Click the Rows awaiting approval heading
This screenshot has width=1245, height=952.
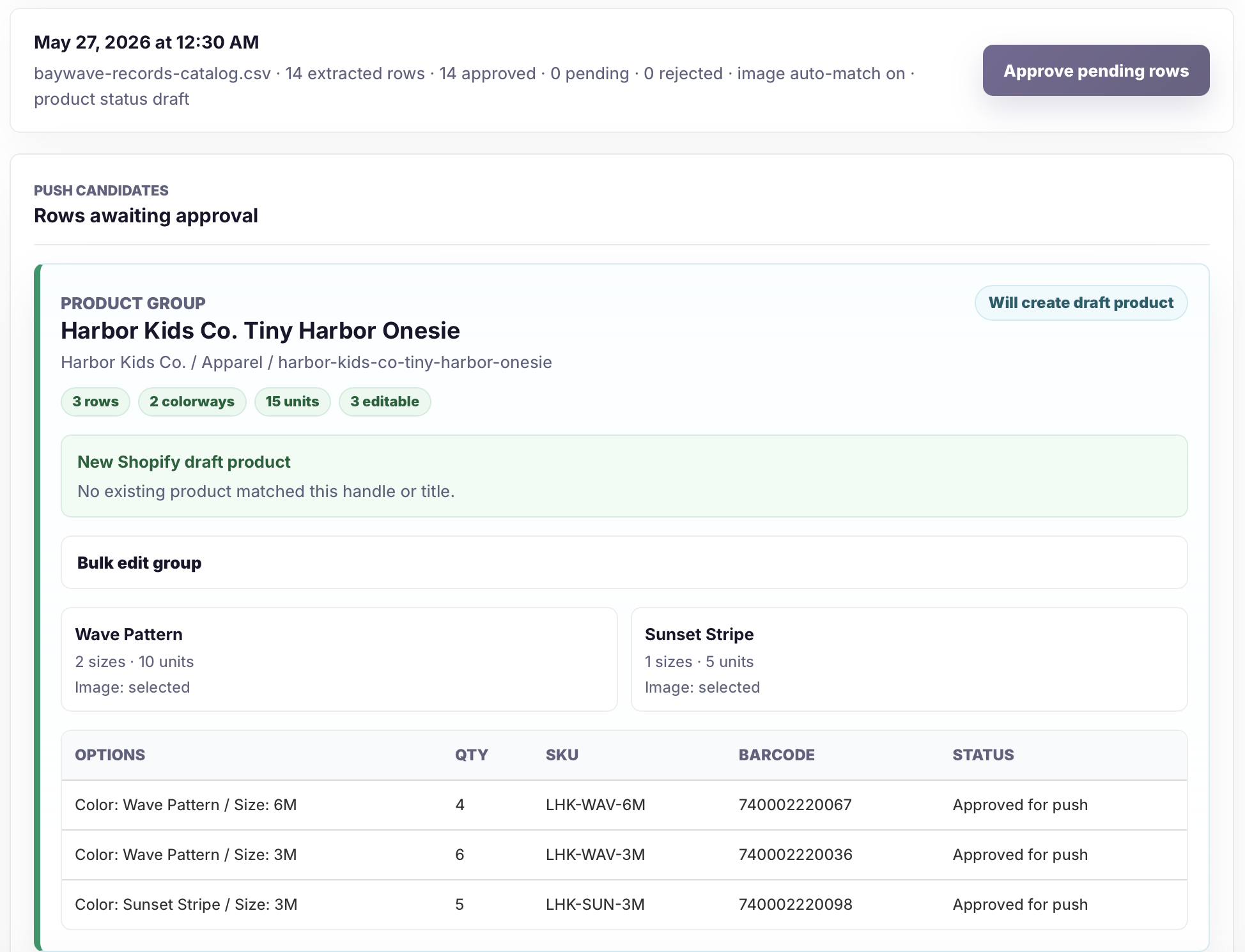point(146,216)
